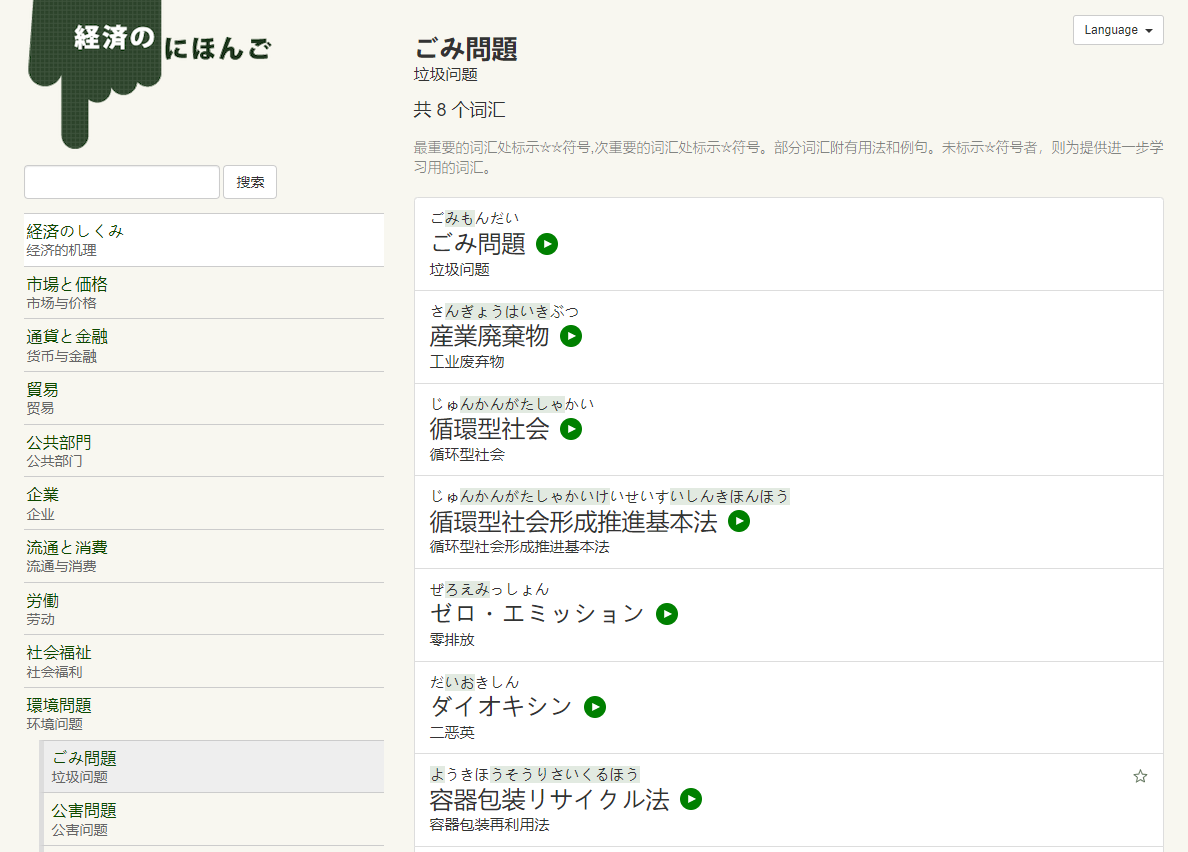Viewport: 1188px width, 852px height.
Task: Play audio for 容器包装リサイクル法
Action: coord(691,799)
